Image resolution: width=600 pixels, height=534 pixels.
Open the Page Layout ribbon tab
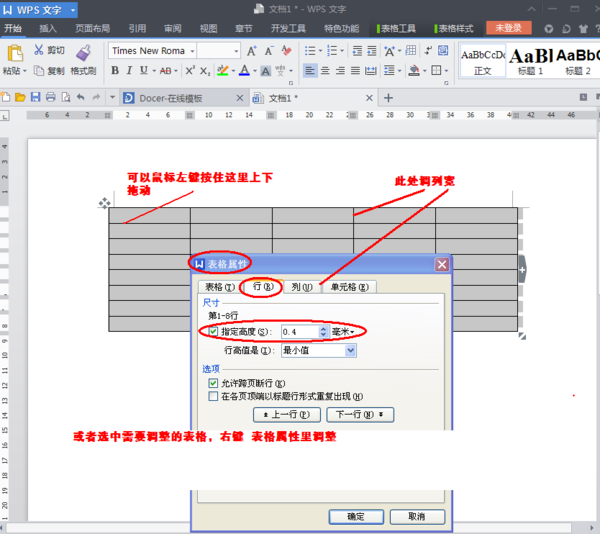(93, 29)
